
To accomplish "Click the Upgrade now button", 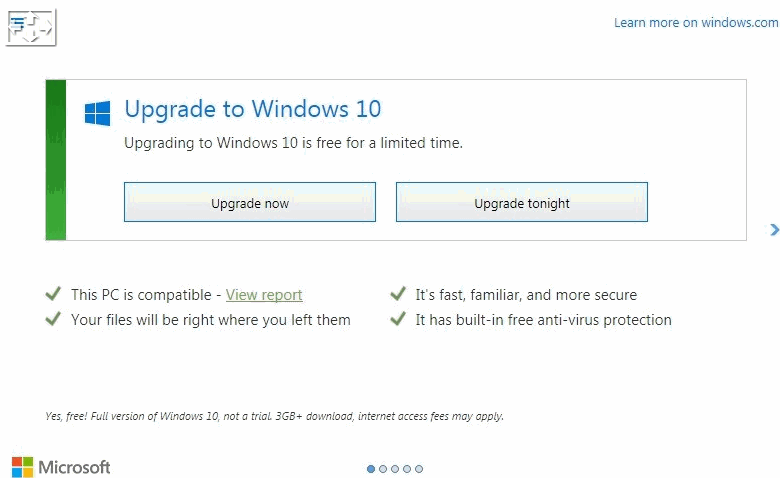I will click(250, 202).
